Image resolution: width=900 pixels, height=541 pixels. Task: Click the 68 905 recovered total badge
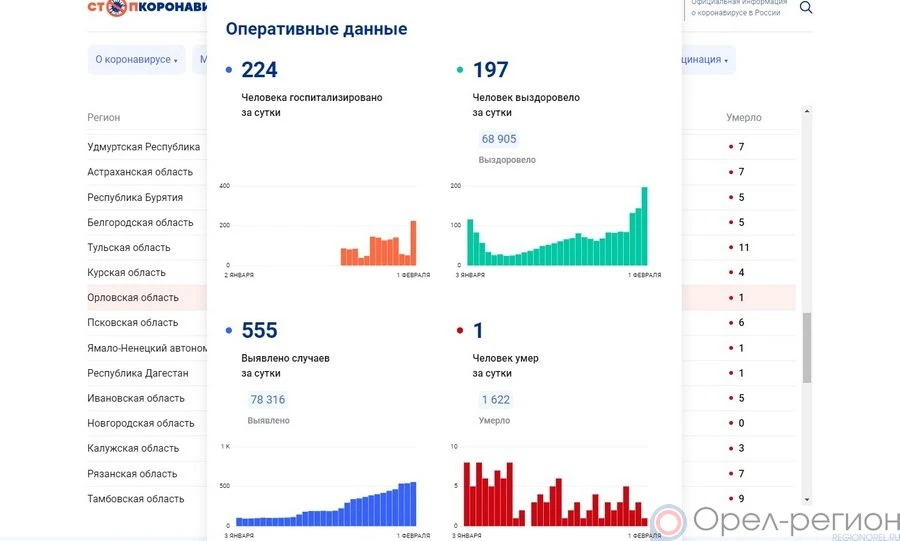[x=499, y=139]
